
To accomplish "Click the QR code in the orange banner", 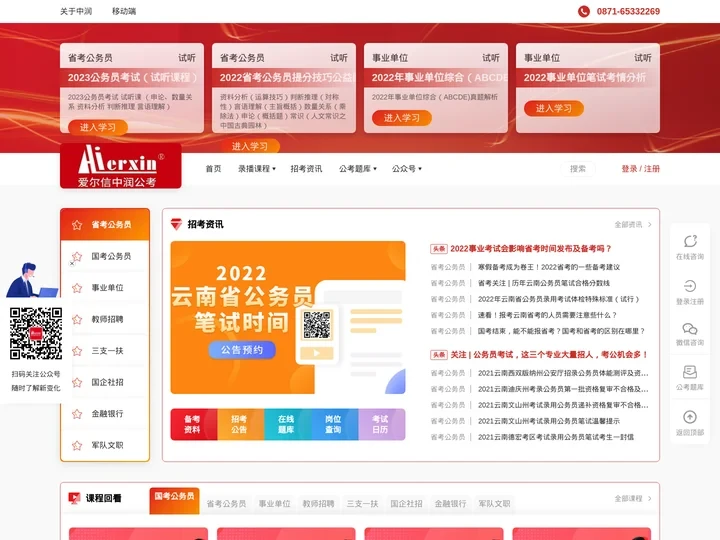I will tap(317, 325).
